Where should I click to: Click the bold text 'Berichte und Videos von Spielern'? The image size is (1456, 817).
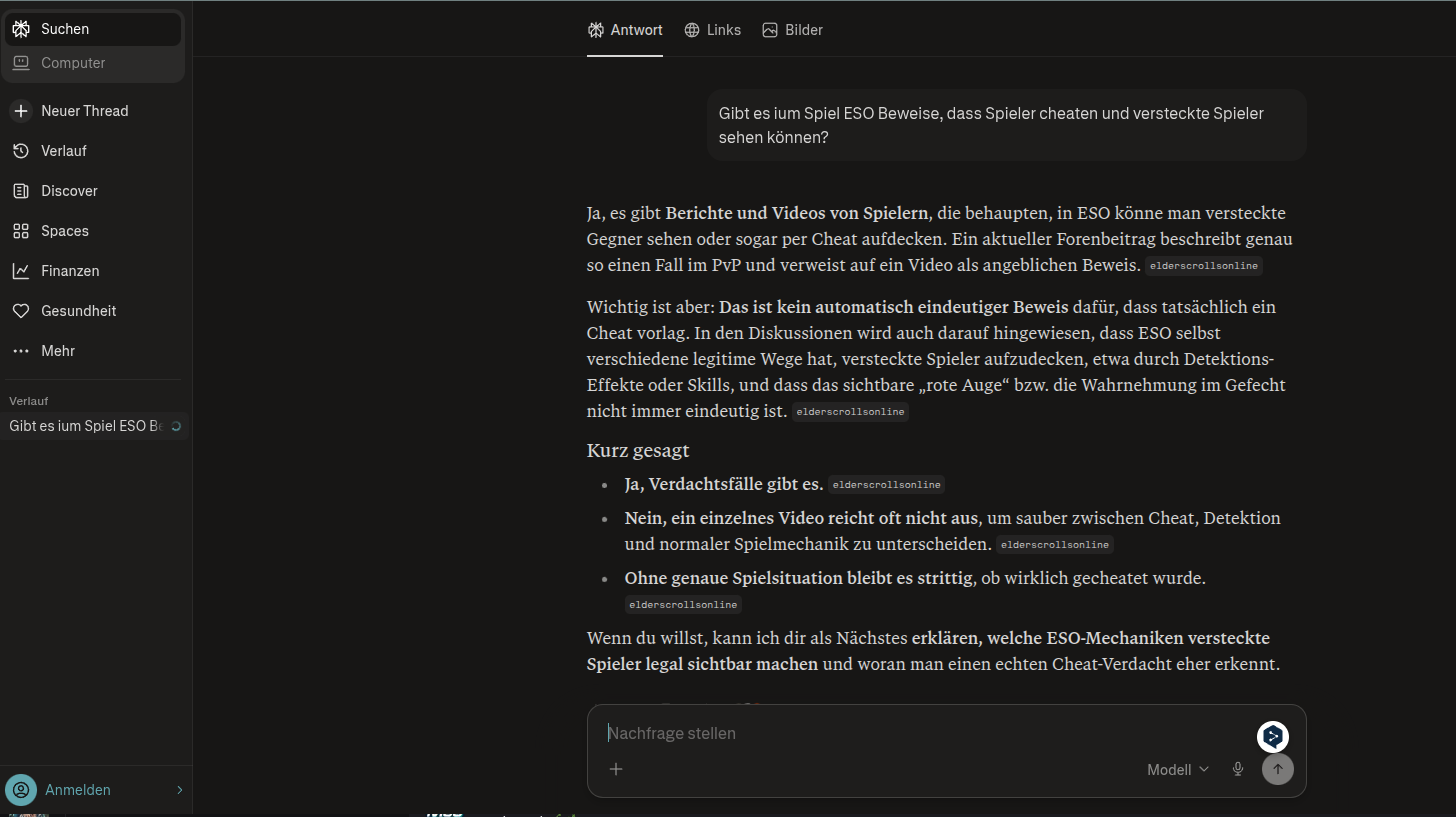point(797,213)
